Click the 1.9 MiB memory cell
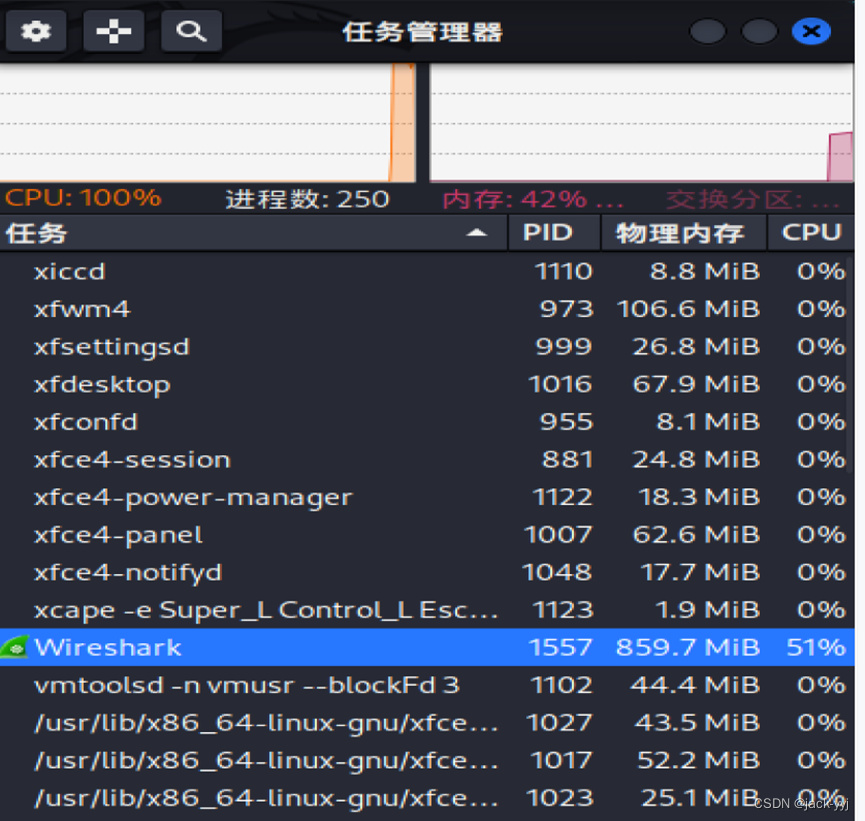 pyautogui.click(x=708, y=610)
